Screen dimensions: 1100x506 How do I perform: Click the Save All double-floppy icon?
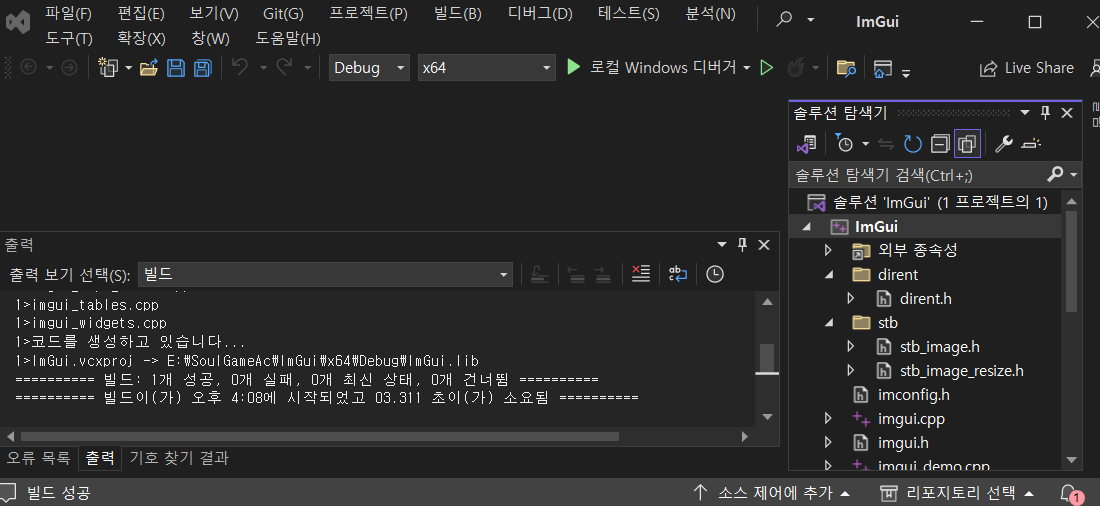pyautogui.click(x=202, y=68)
